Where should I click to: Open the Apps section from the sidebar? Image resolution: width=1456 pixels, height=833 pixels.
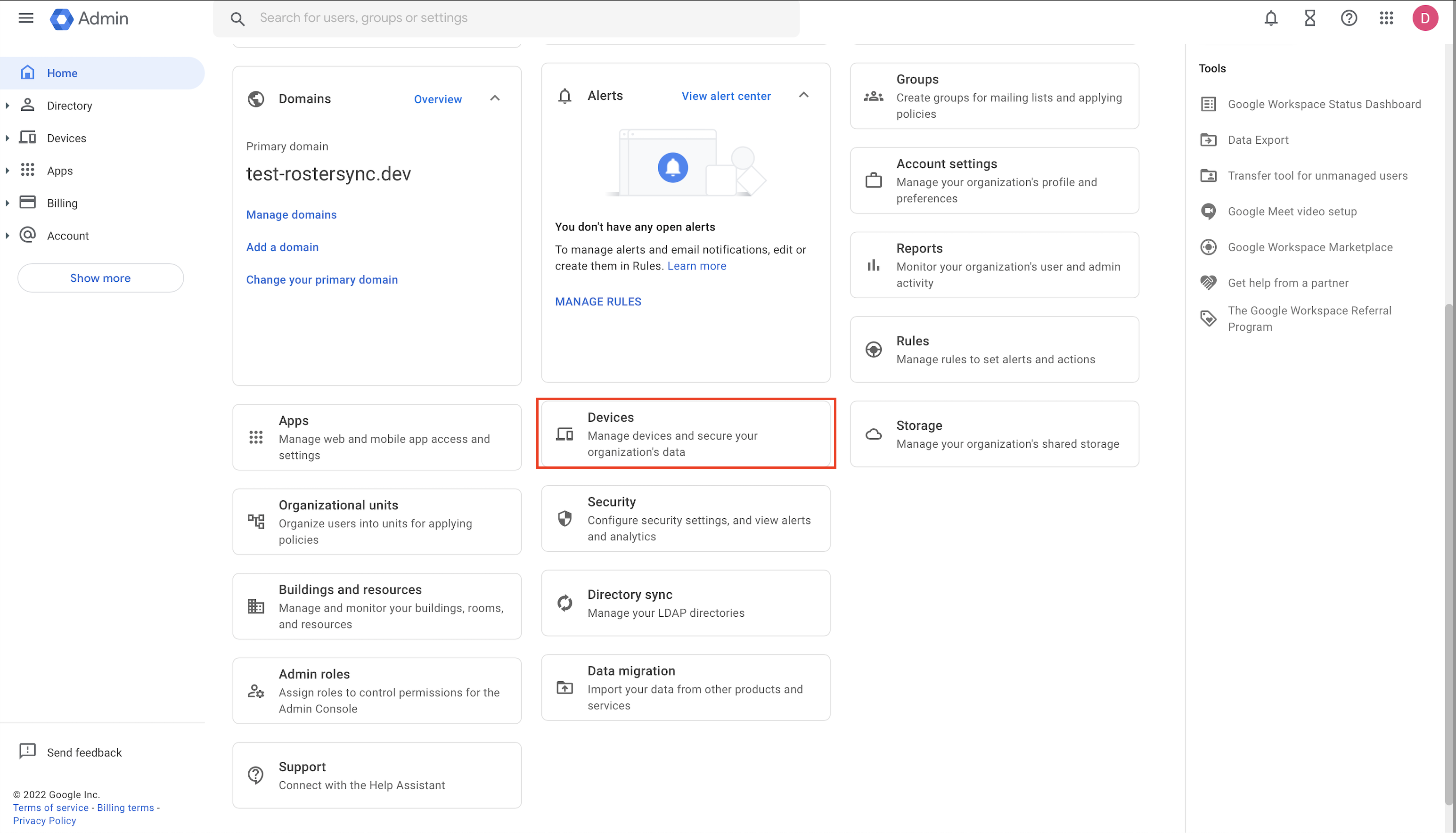tap(59, 170)
